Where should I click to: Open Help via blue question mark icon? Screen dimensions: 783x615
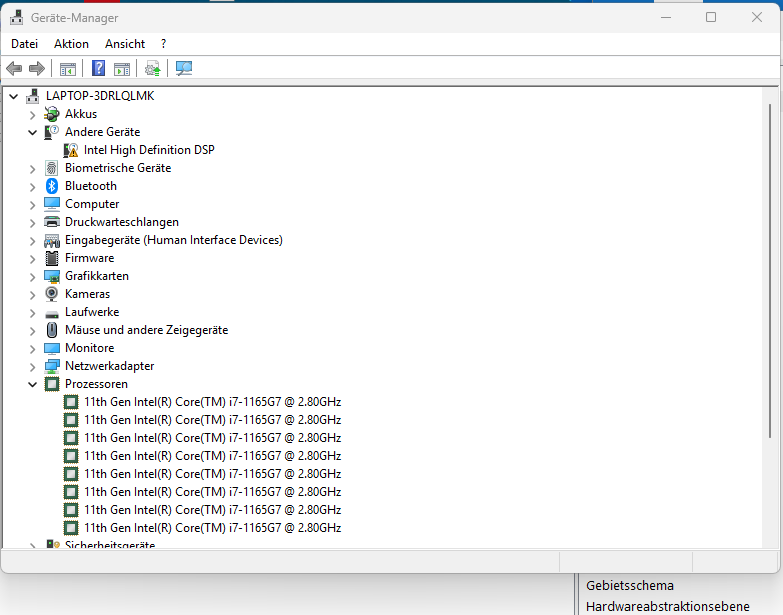point(98,68)
